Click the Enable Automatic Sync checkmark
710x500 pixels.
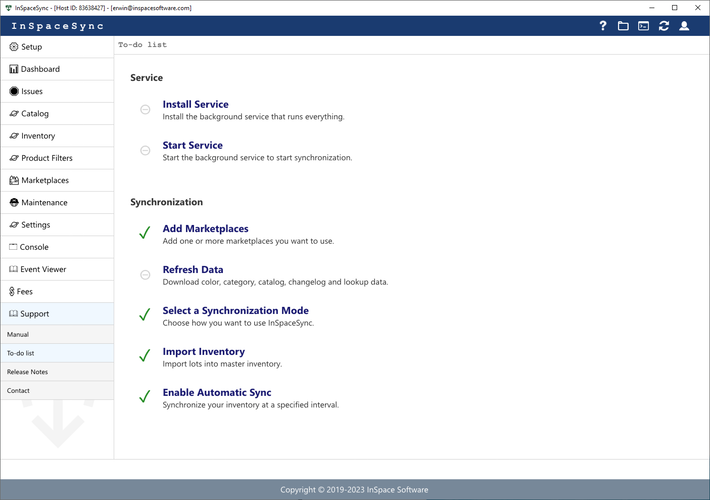pos(145,397)
